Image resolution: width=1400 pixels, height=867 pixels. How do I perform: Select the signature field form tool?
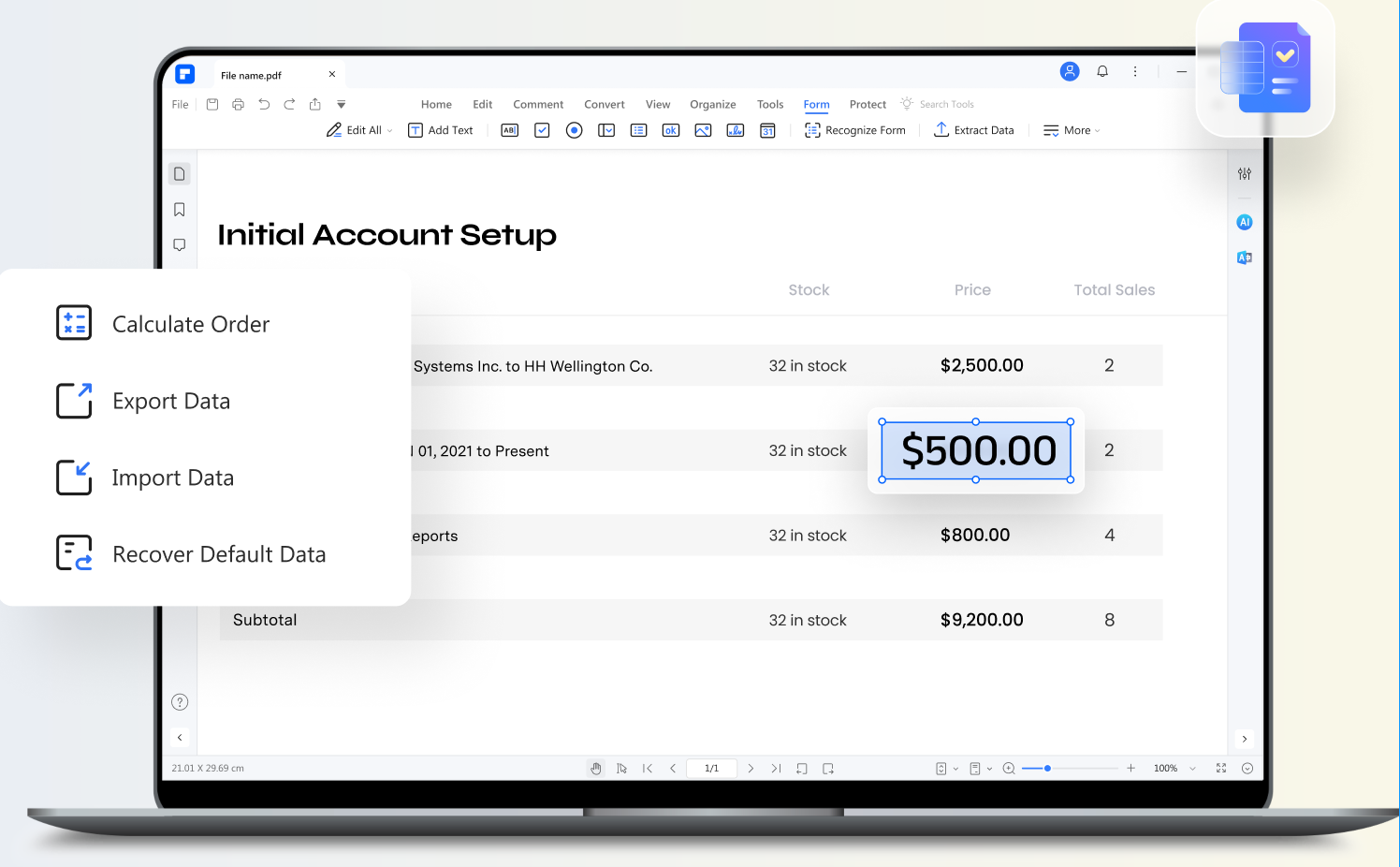(x=736, y=130)
